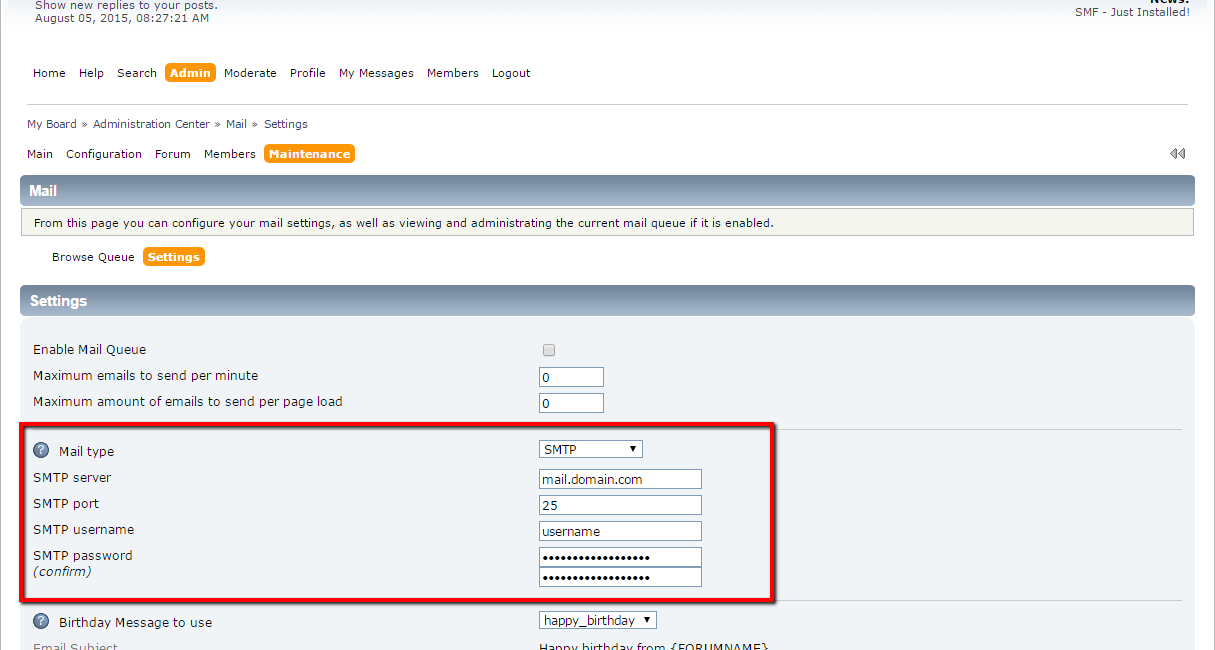
Task: Open the Maintenance section tab
Action: click(x=309, y=153)
